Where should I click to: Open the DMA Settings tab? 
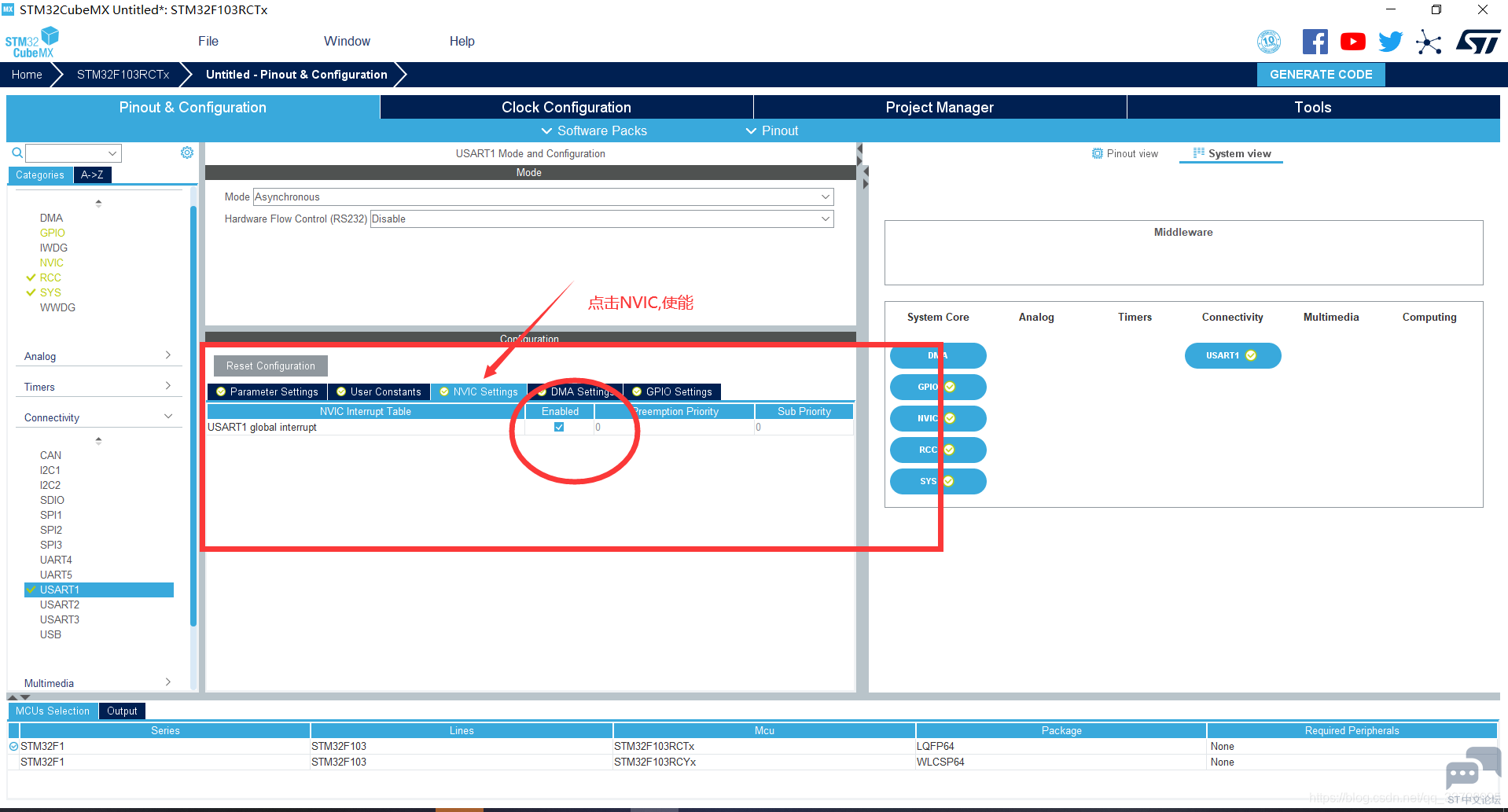click(x=576, y=391)
